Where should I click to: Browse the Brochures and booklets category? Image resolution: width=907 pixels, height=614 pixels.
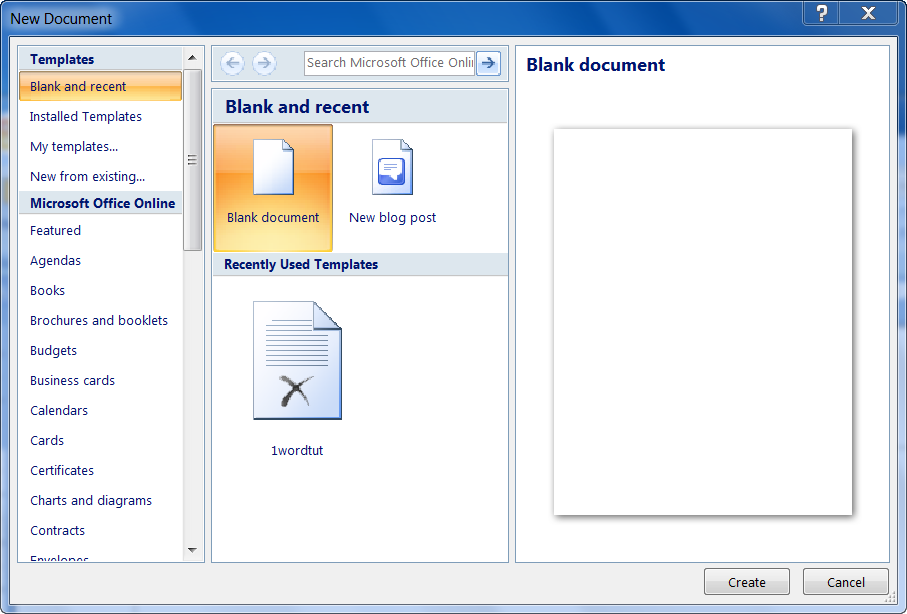99,321
